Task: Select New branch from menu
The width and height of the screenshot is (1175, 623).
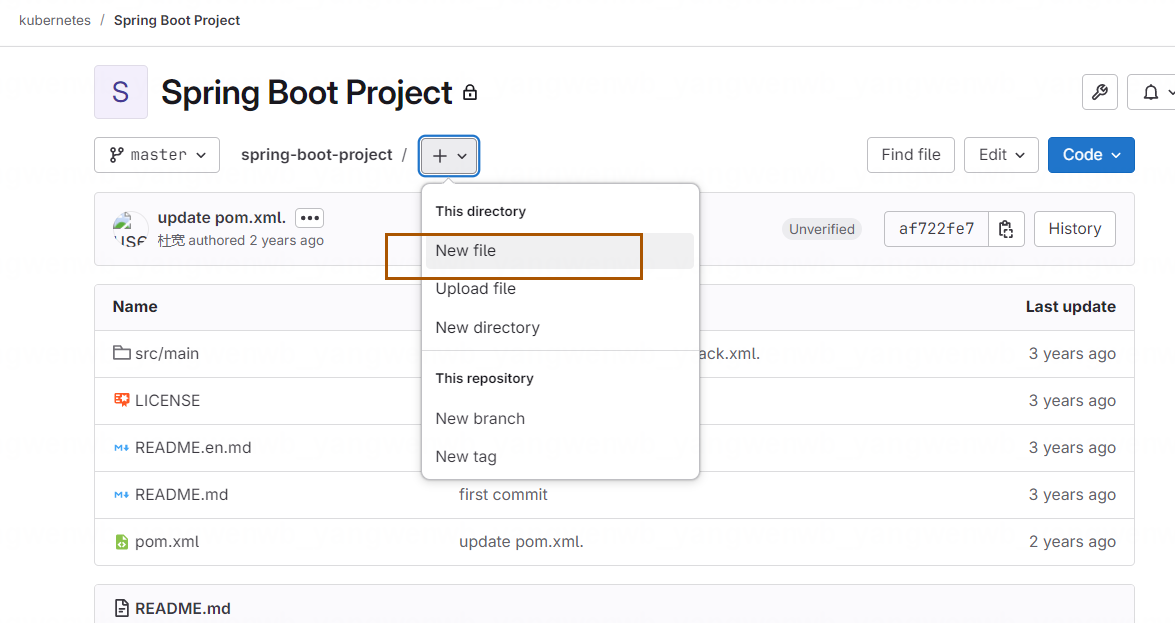Action: pos(559,418)
